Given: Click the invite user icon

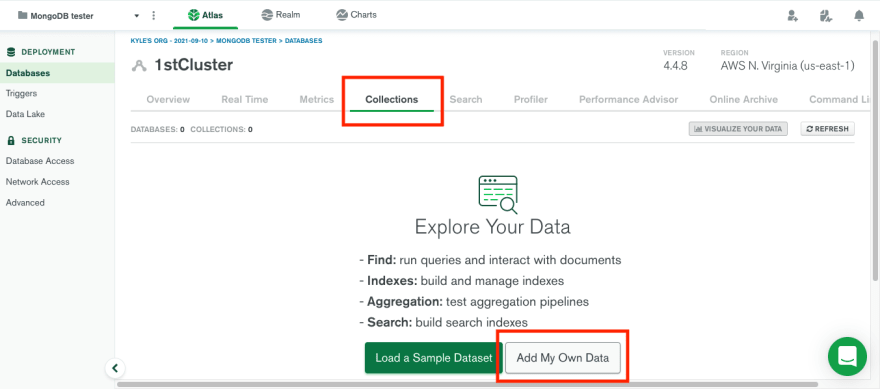Looking at the screenshot, I should (792, 16).
